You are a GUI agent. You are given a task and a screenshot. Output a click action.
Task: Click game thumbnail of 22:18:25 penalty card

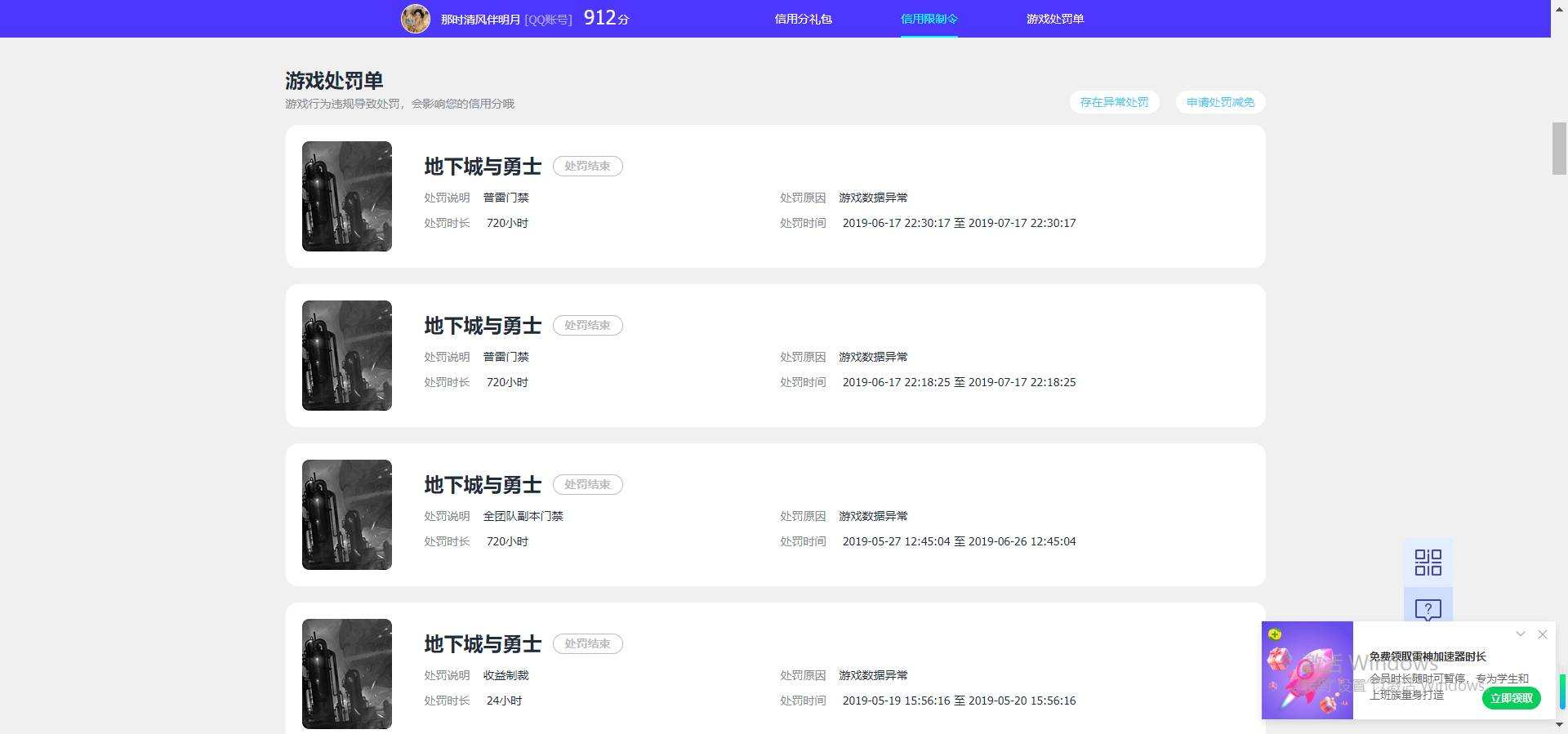click(347, 355)
